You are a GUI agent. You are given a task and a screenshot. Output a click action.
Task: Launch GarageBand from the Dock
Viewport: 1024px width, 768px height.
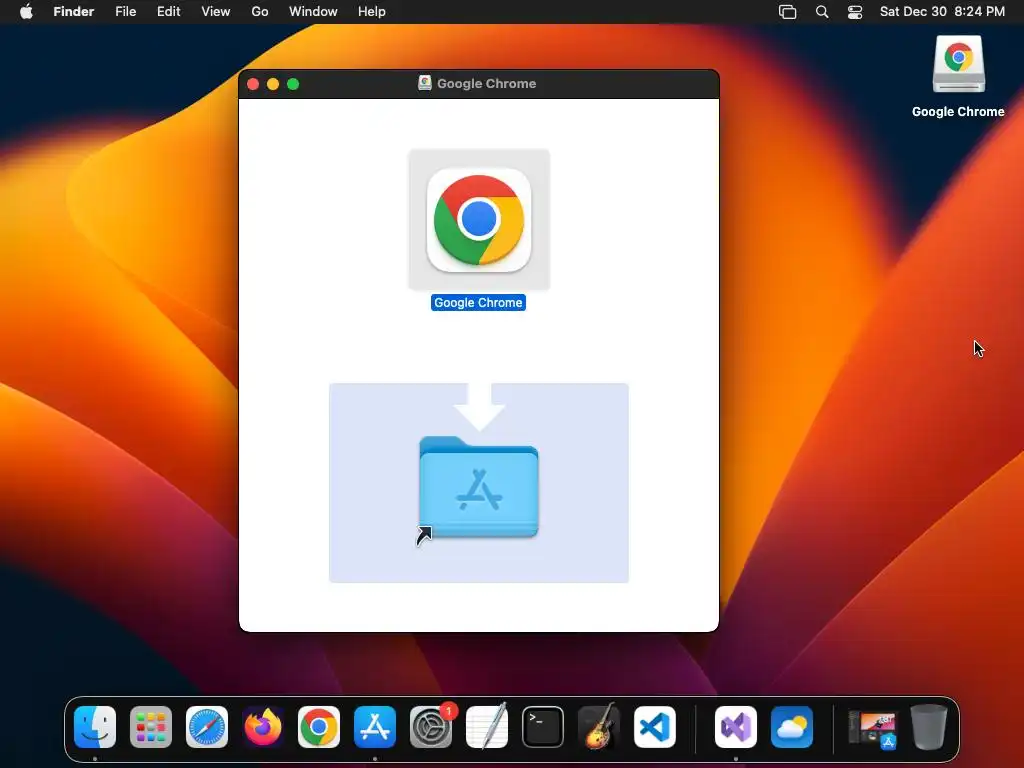599,726
